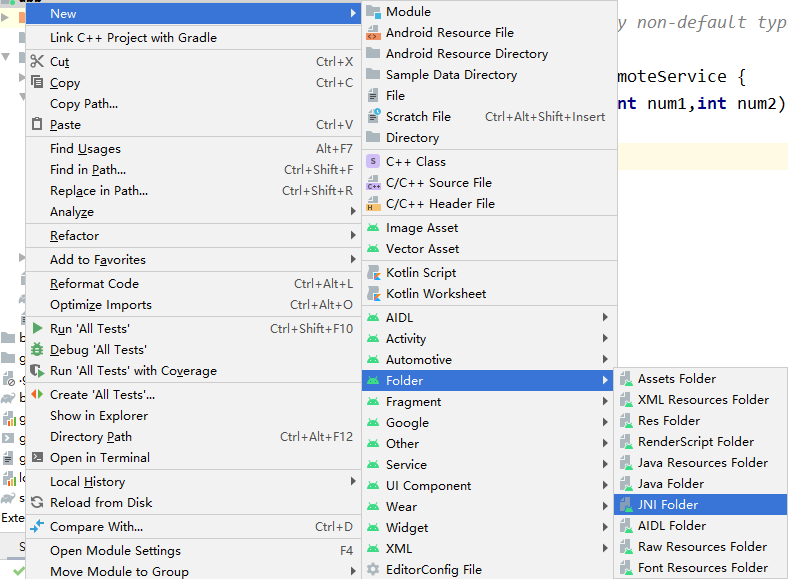Click the C/C++ Header File icon
Viewport: 788px width, 579px height.
[x=373, y=204]
